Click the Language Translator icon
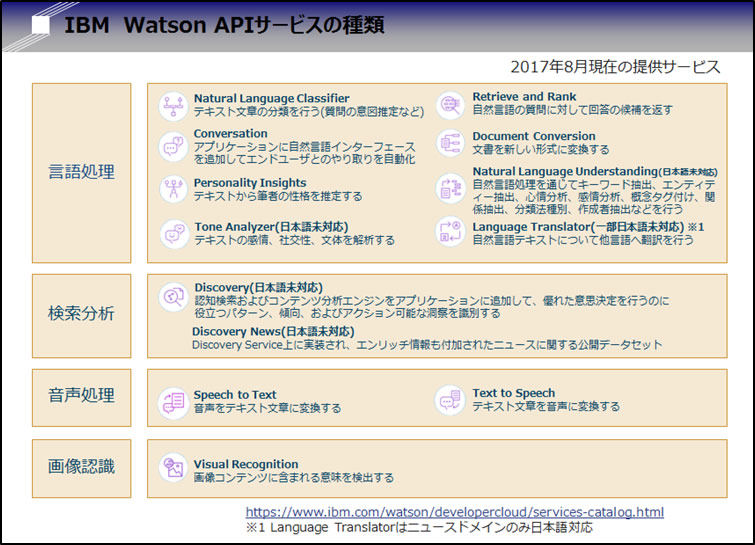The width and height of the screenshot is (755, 545). click(450, 233)
